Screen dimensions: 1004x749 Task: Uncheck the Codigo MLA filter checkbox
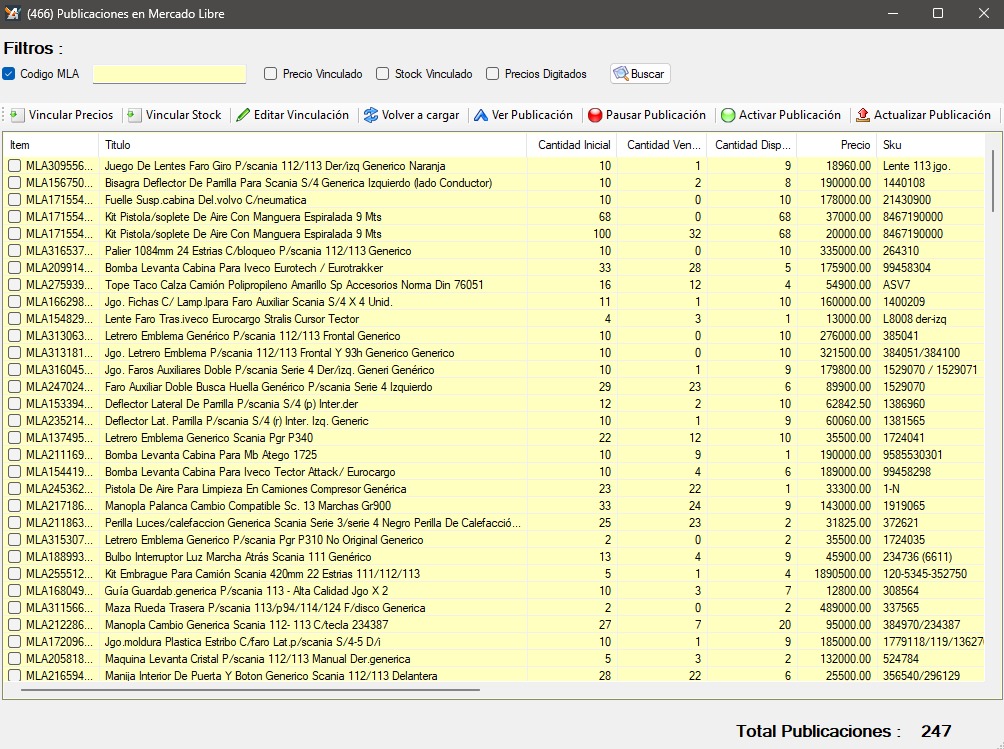(x=9, y=74)
